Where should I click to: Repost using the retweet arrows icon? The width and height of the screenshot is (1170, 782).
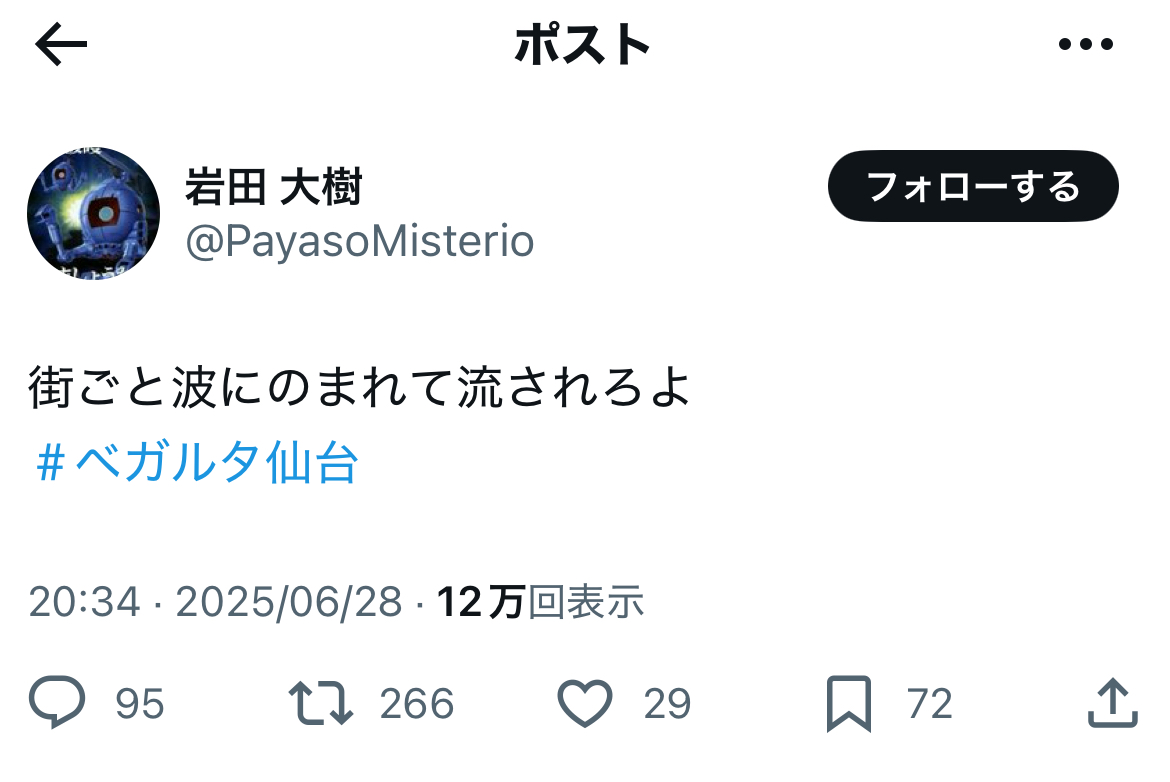point(321,703)
